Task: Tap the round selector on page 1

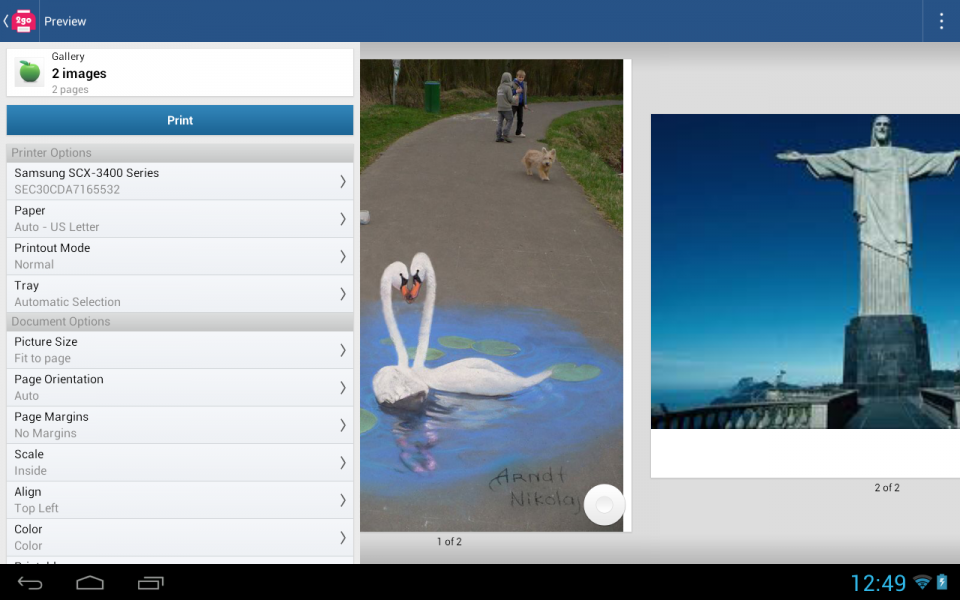Action: pos(604,505)
